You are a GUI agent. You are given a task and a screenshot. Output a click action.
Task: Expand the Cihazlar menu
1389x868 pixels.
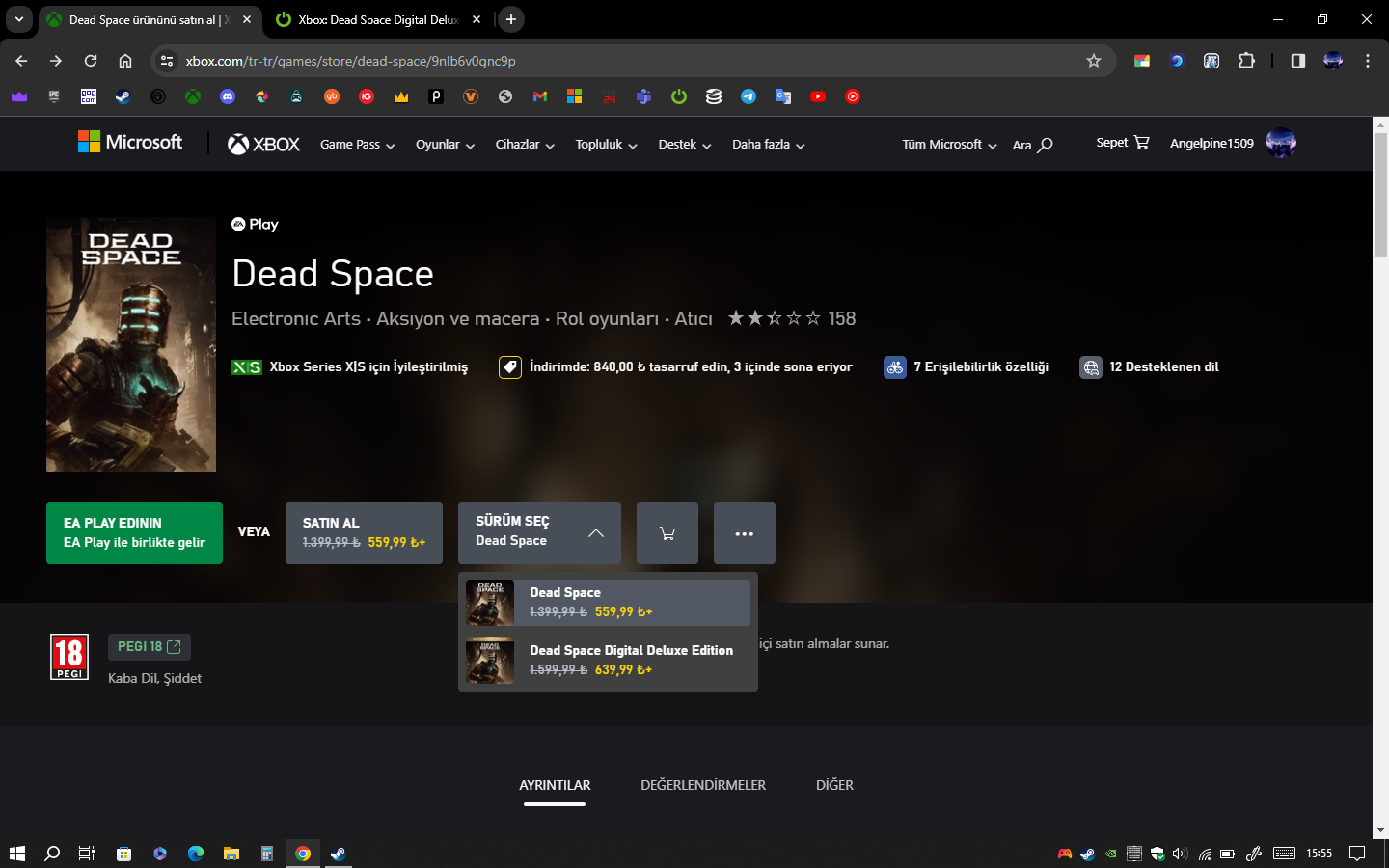coord(525,145)
